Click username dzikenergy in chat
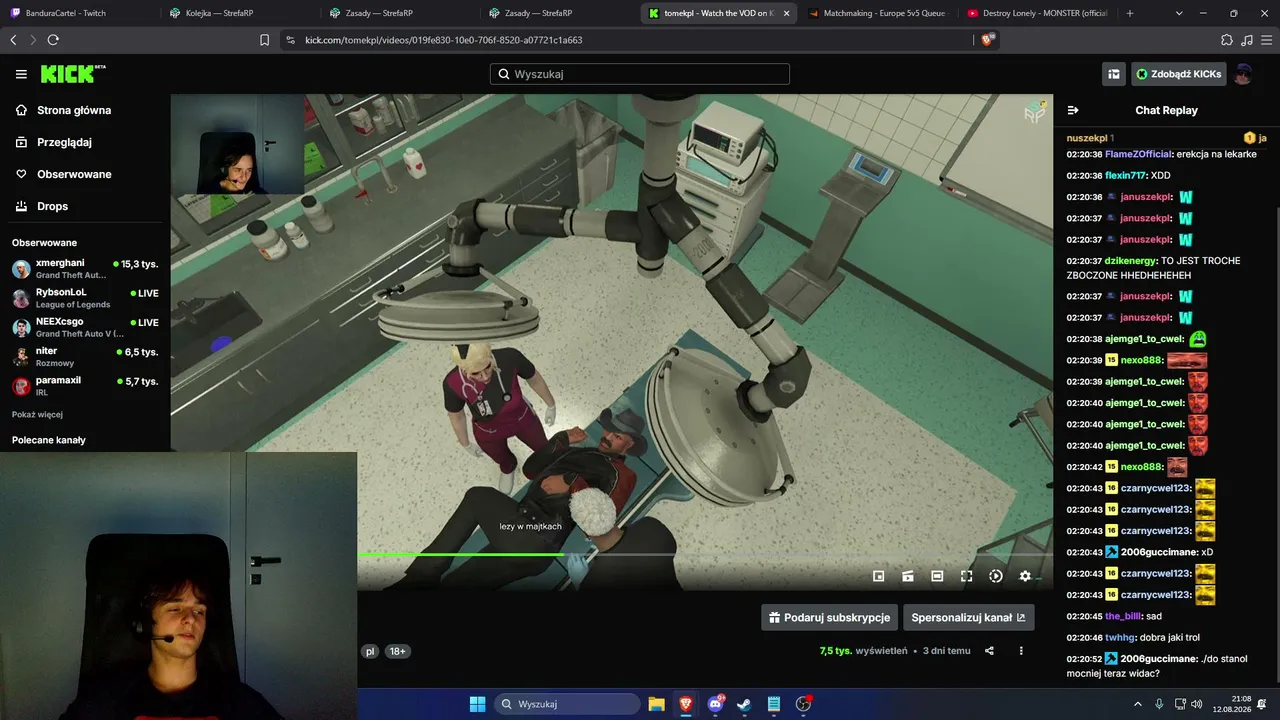 coord(1130,261)
